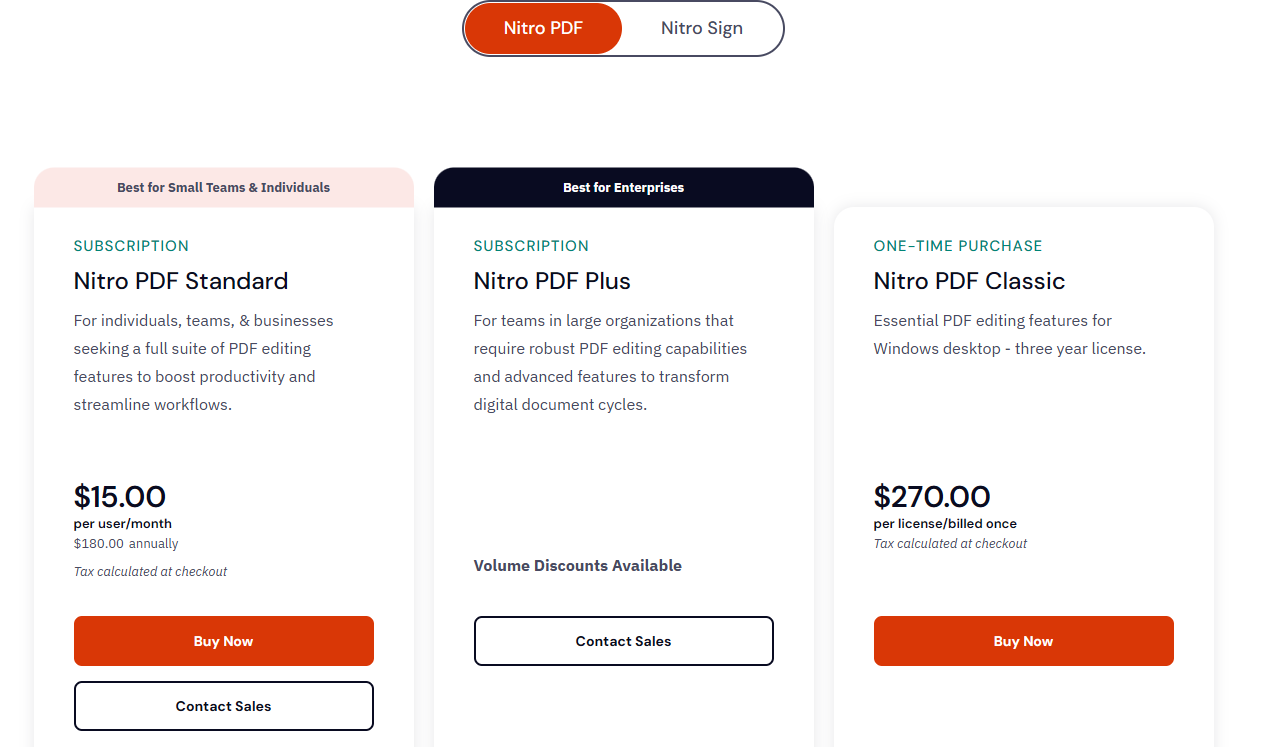
Task: Click Buy Now for Nitro PDF Standard
Action: click(223, 641)
